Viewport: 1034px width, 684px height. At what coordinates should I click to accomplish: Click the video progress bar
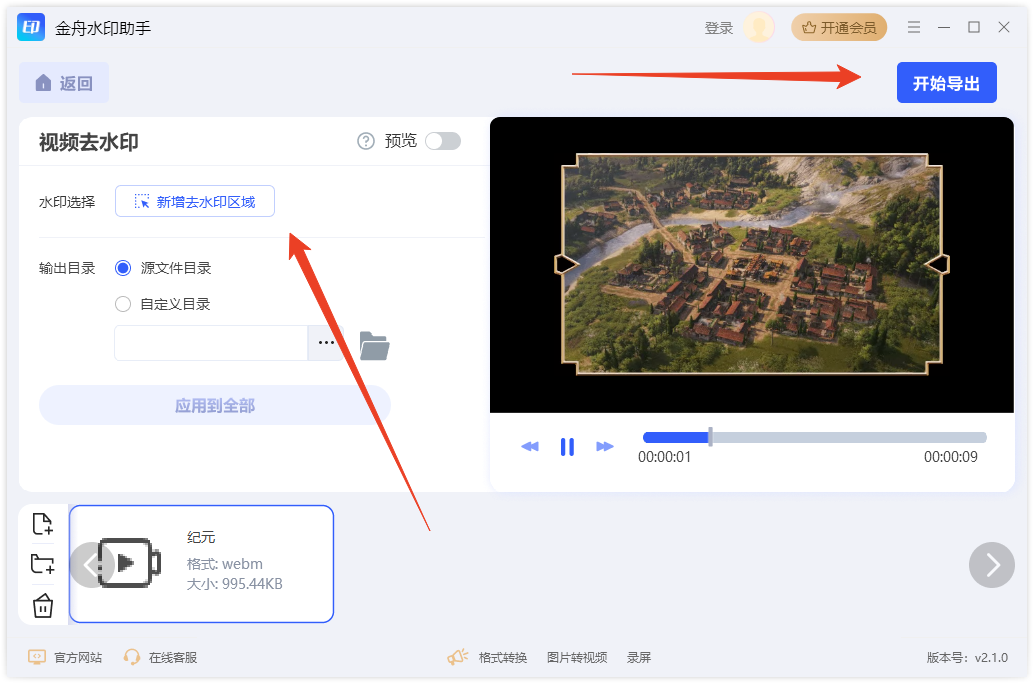click(x=815, y=436)
